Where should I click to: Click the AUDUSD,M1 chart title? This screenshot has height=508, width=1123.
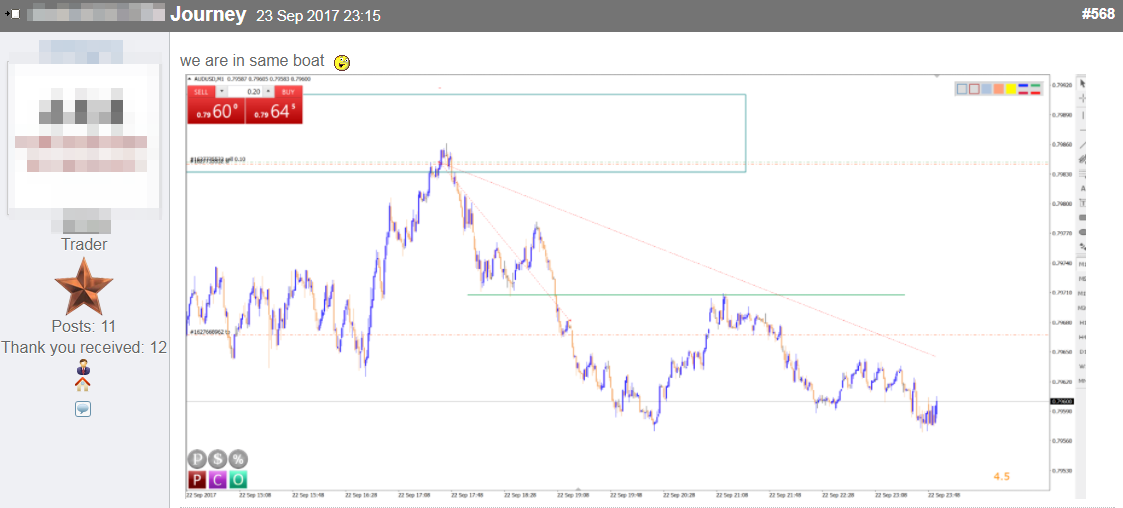[208, 80]
